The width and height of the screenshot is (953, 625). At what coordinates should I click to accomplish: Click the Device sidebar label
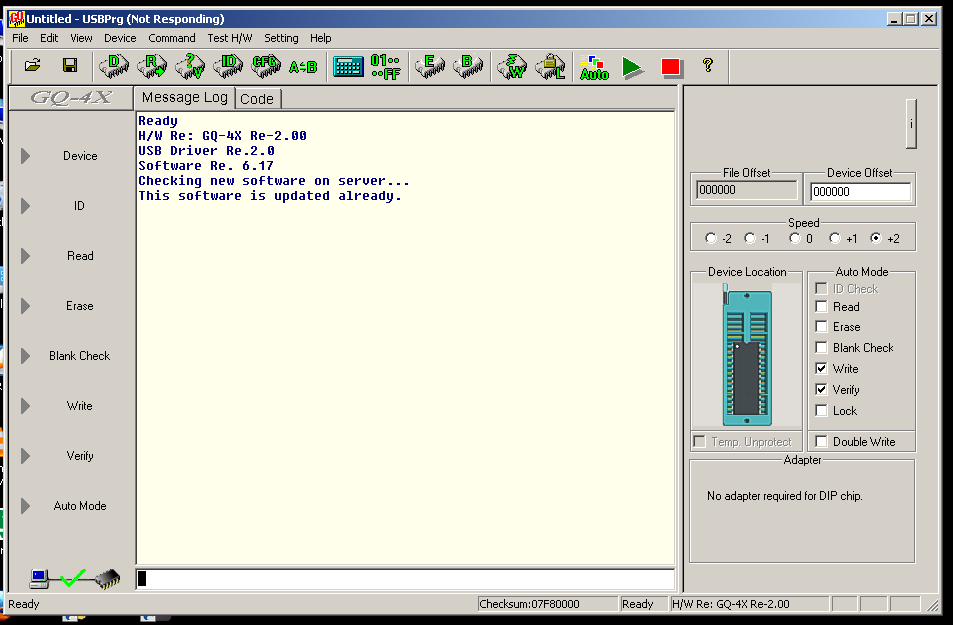(x=80, y=156)
